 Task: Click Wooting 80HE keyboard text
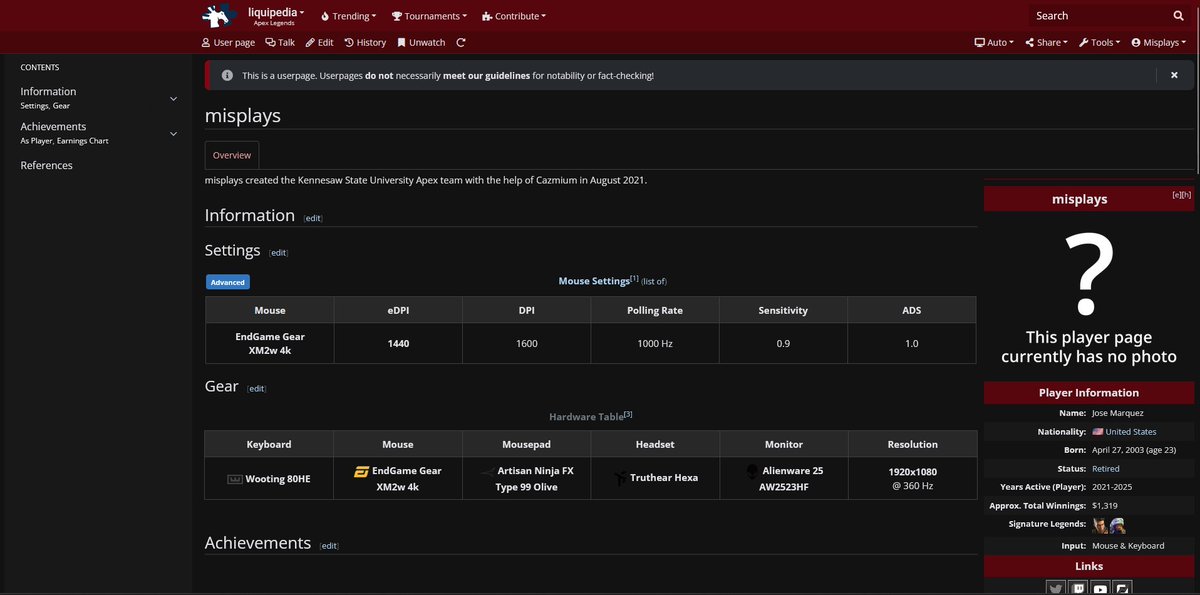click(x=278, y=479)
